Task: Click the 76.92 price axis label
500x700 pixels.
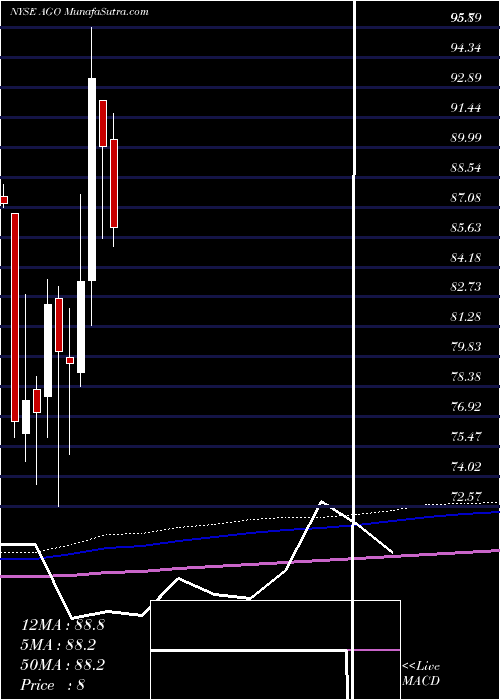Action: pyautogui.click(x=466, y=407)
